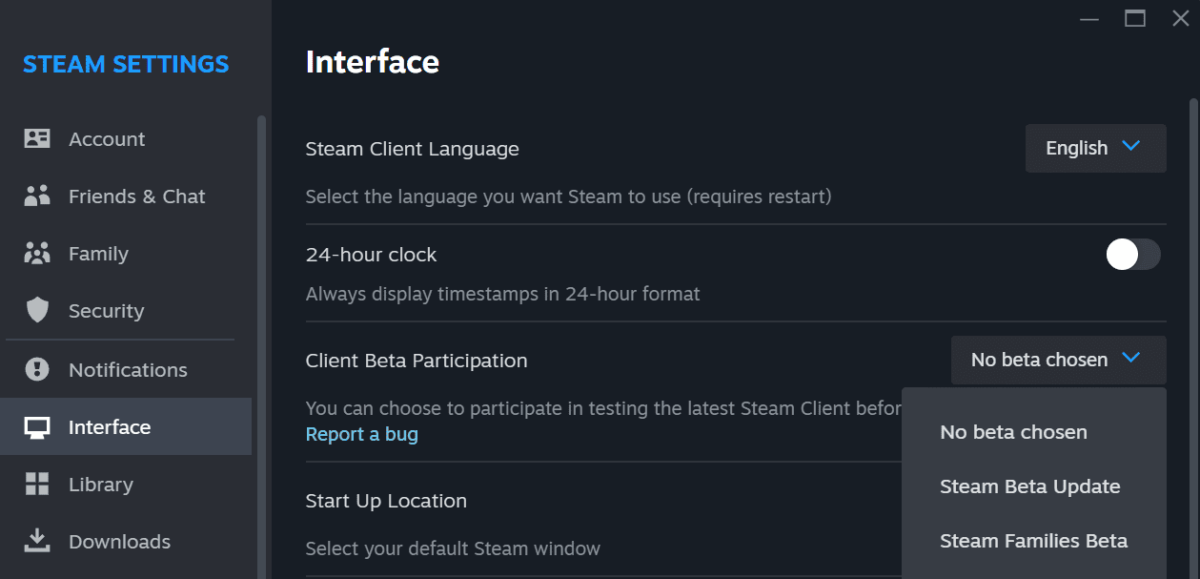
Task: Minimize the Steam Settings window
Action: (1088, 19)
